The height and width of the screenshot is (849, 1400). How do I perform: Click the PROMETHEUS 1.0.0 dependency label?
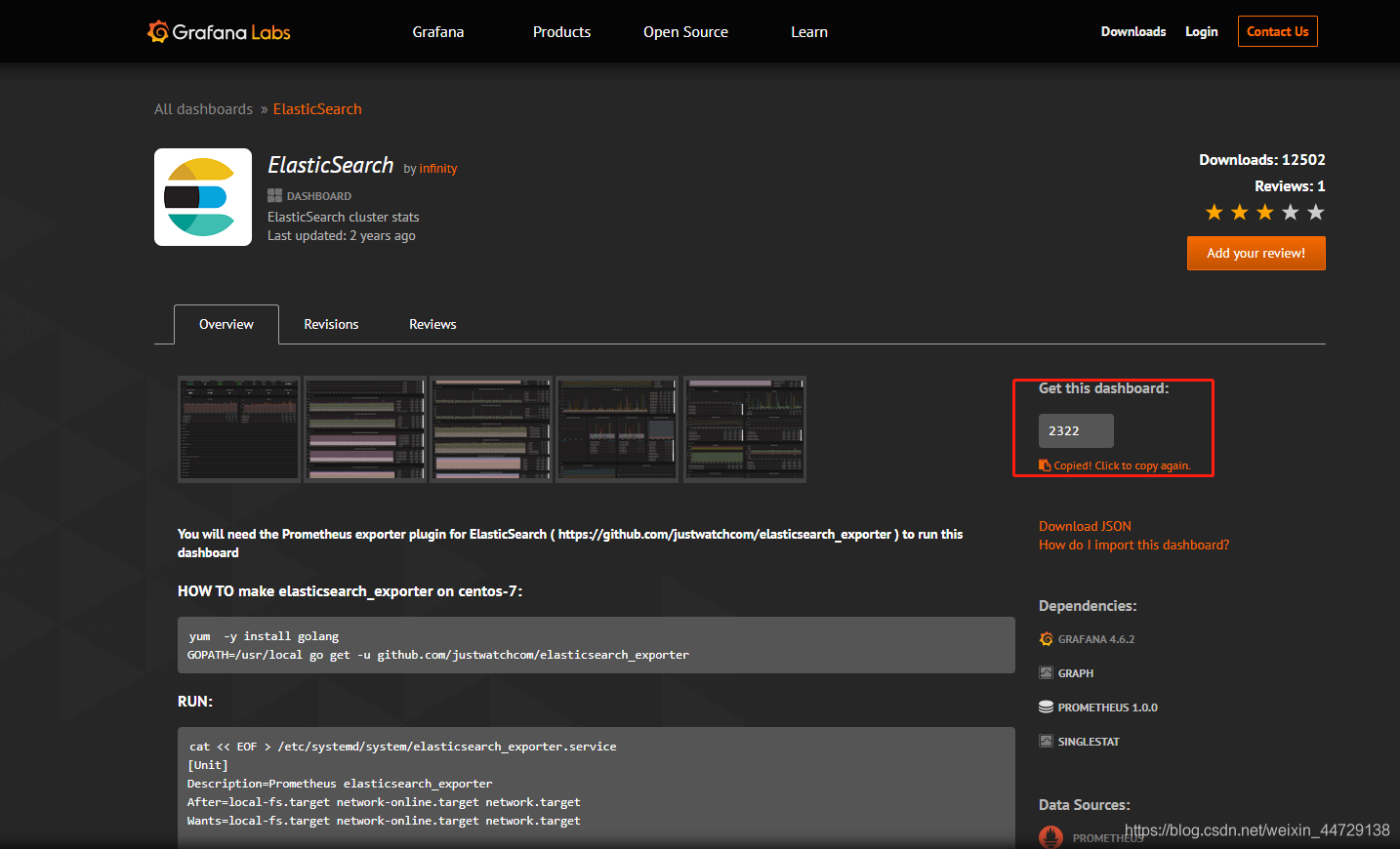coord(1108,707)
